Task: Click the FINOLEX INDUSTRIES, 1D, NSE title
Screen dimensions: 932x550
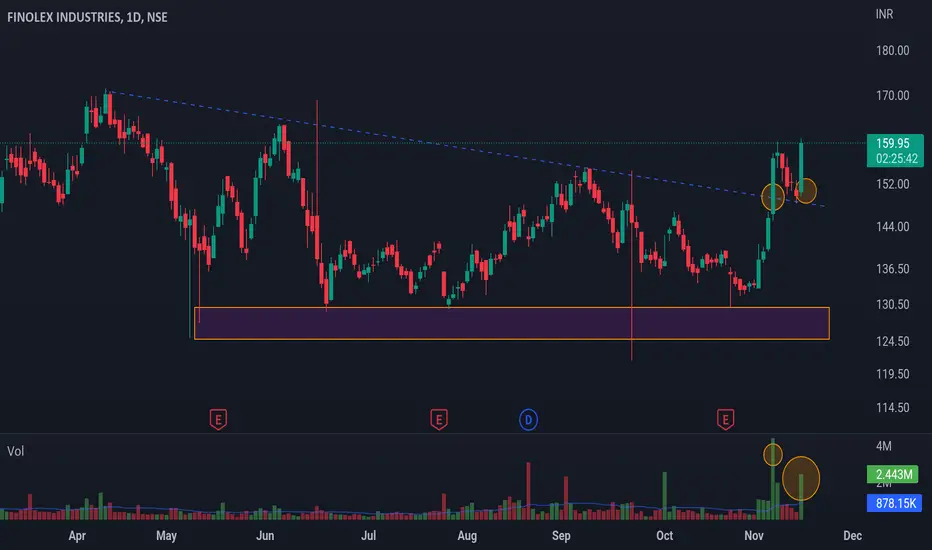Action: point(87,17)
